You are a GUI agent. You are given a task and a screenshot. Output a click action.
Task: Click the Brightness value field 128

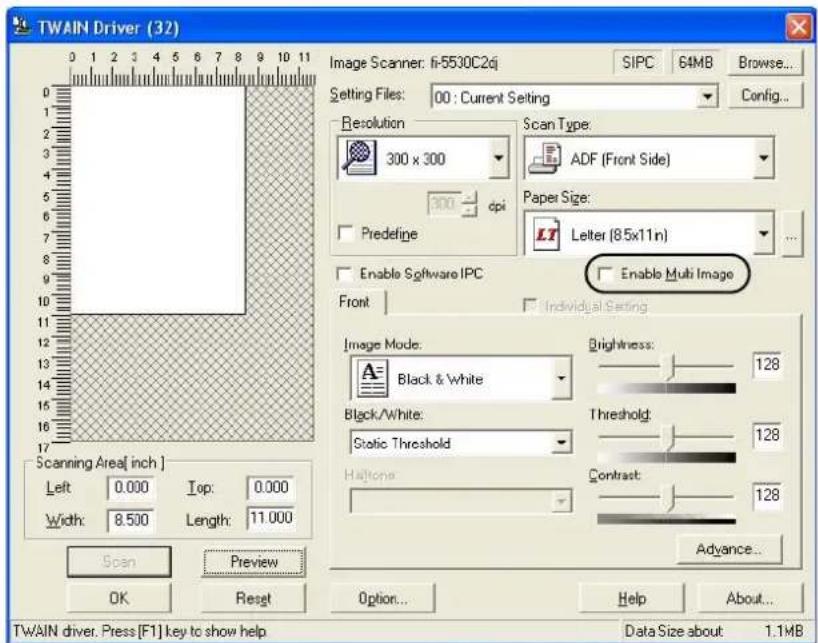tap(767, 364)
